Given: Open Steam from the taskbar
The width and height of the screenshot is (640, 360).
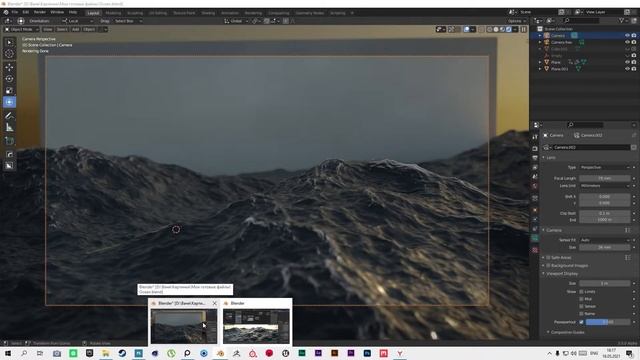Looking at the screenshot, I should 122,353.
